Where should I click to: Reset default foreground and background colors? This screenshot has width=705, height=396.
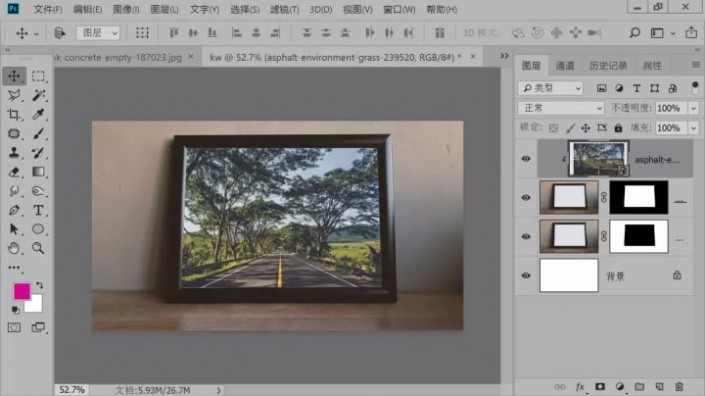[15, 310]
